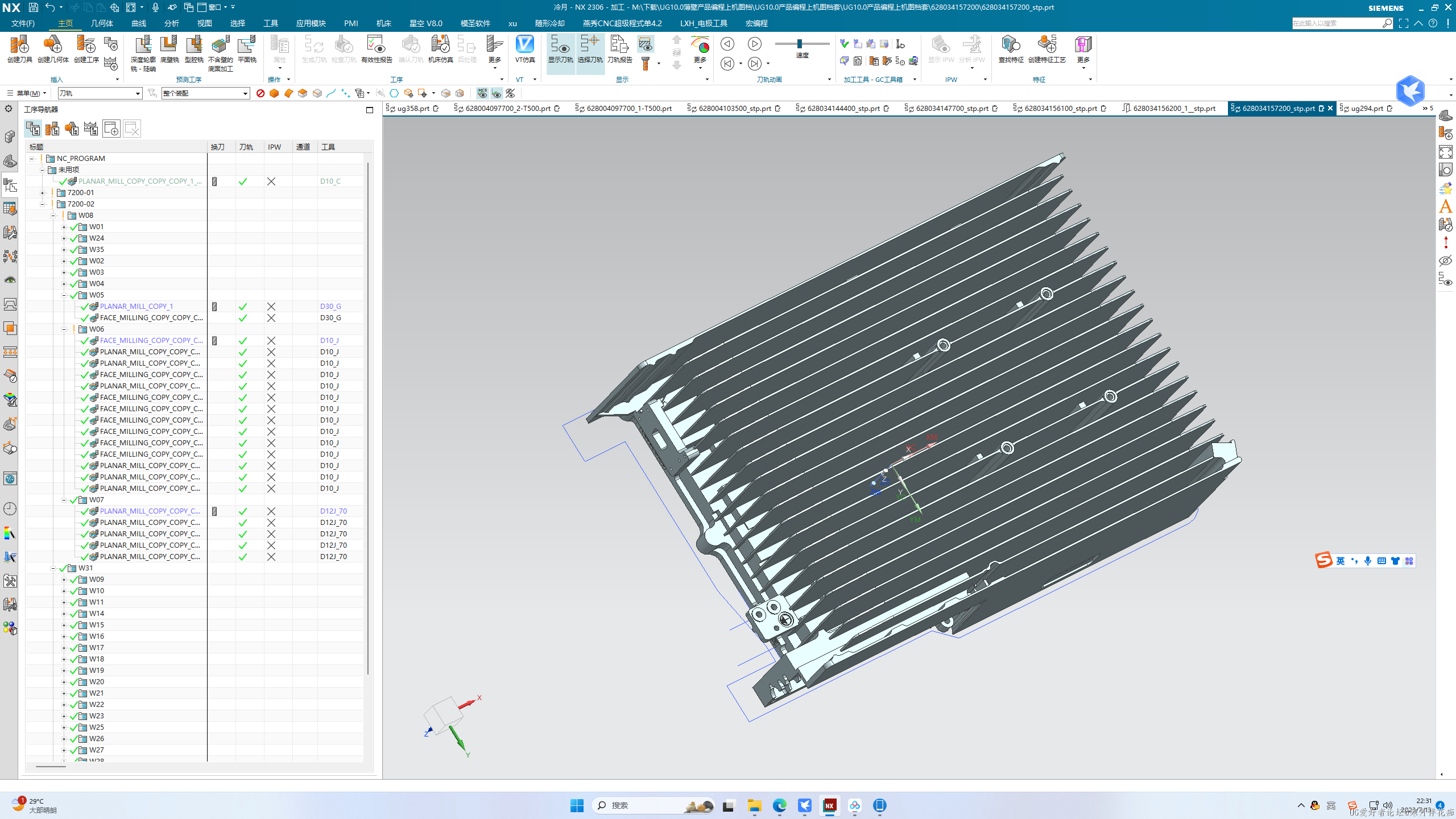The height and width of the screenshot is (819, 1456).
Task: Switch navigator to Program Order view
Action: coord(33,129)
